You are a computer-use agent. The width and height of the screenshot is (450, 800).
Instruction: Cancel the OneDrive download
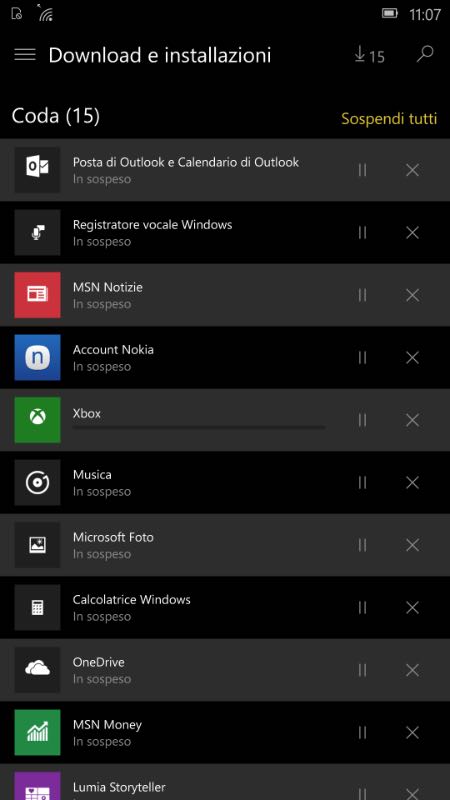(412, 670)
